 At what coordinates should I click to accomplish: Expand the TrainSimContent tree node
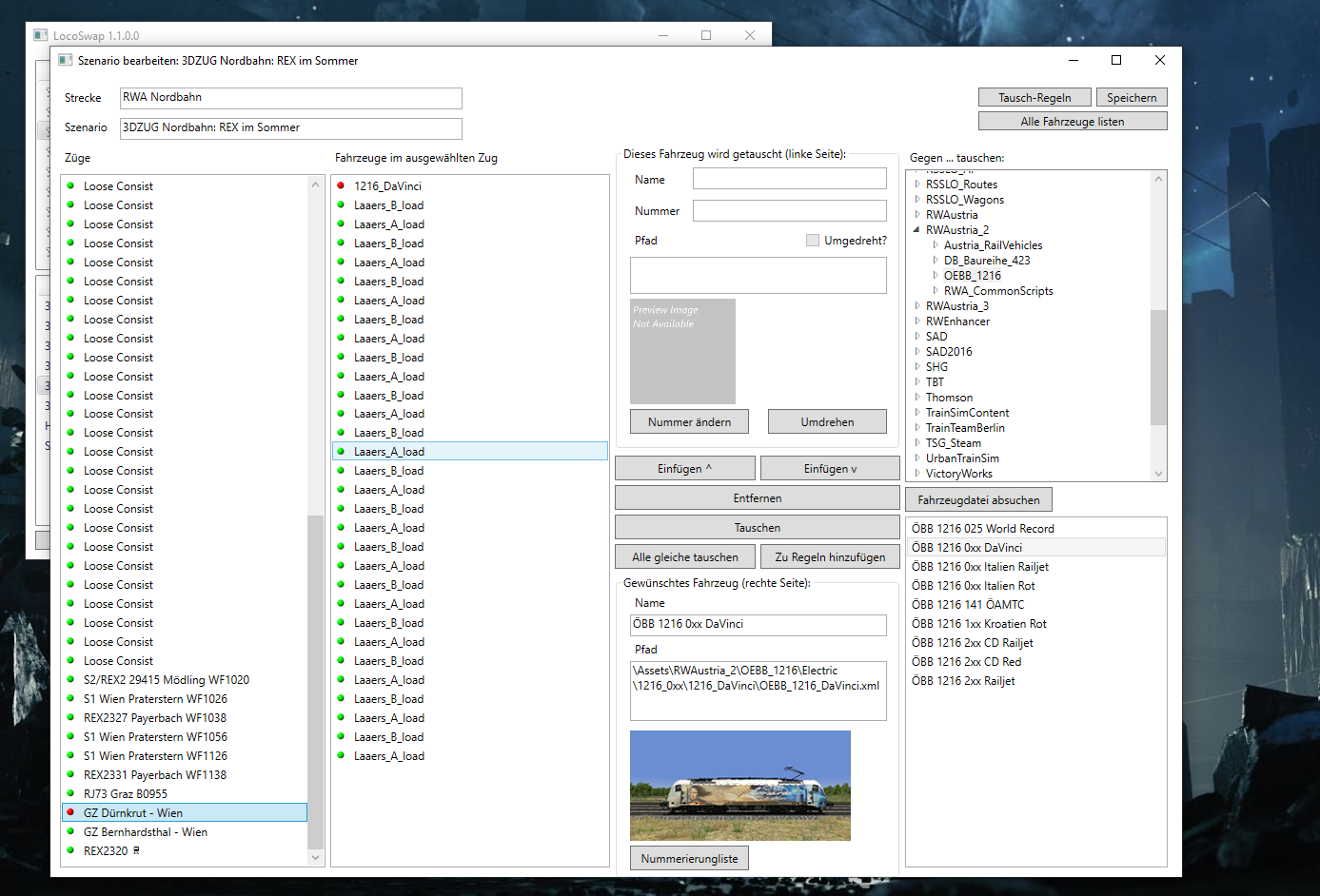pos(916,413)
